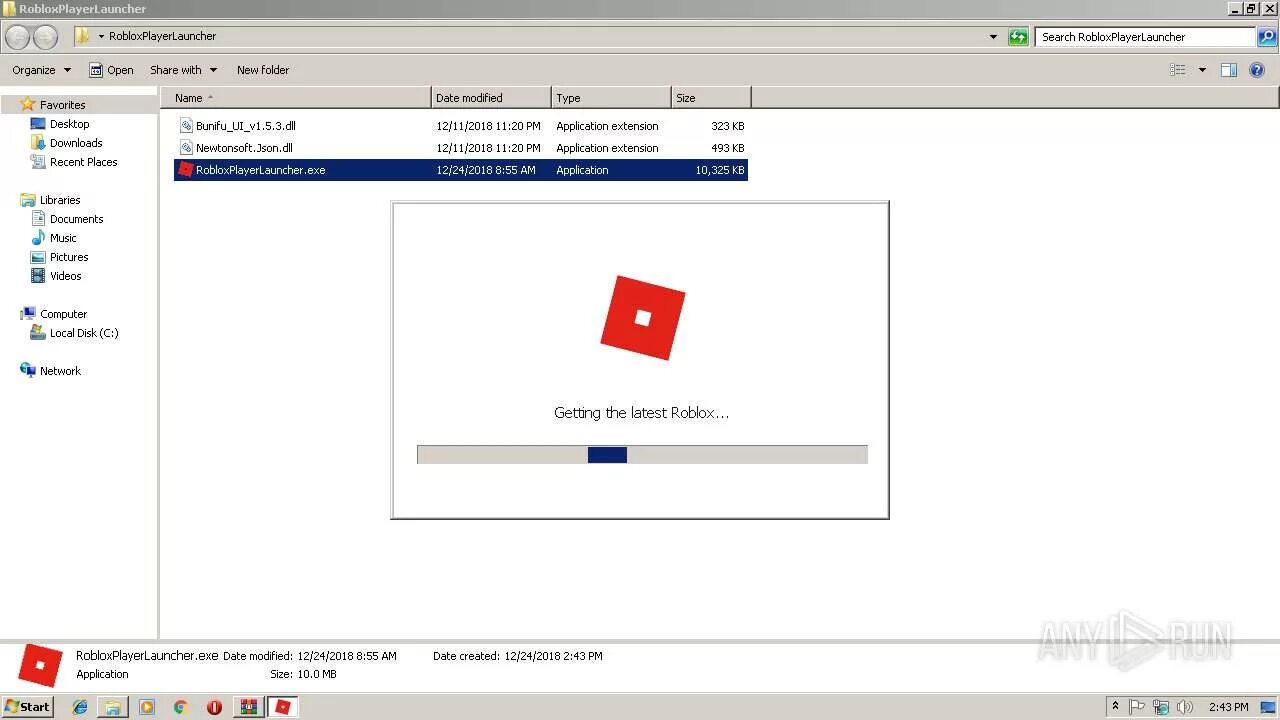Viewport: 1280px width, 720px height.
Task: Click New folder in the toolbar
Action: click(263, 70)
